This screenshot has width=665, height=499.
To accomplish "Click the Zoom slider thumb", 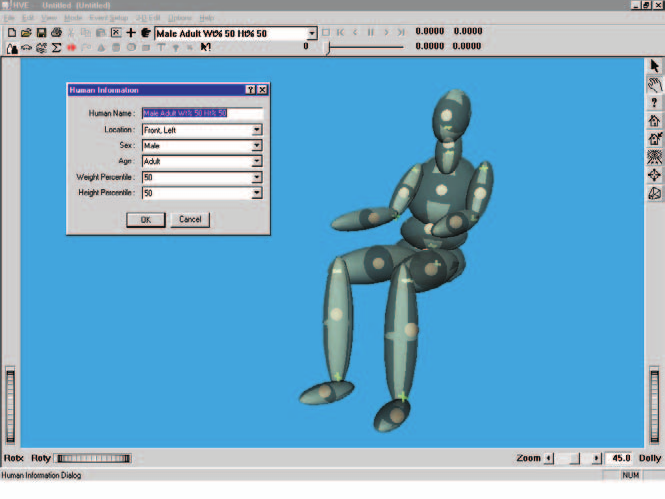I will pos(575,458).
